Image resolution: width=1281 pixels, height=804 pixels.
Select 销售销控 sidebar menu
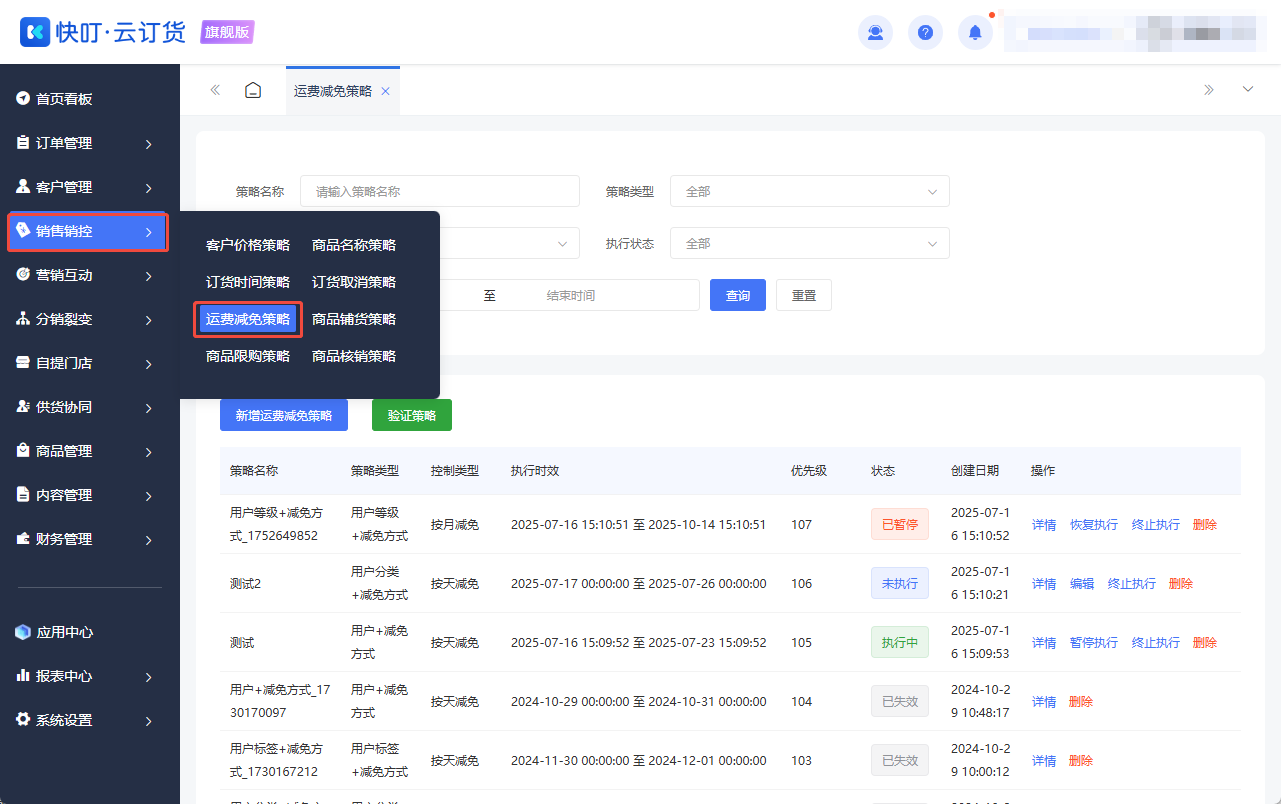tap(87, 231)
